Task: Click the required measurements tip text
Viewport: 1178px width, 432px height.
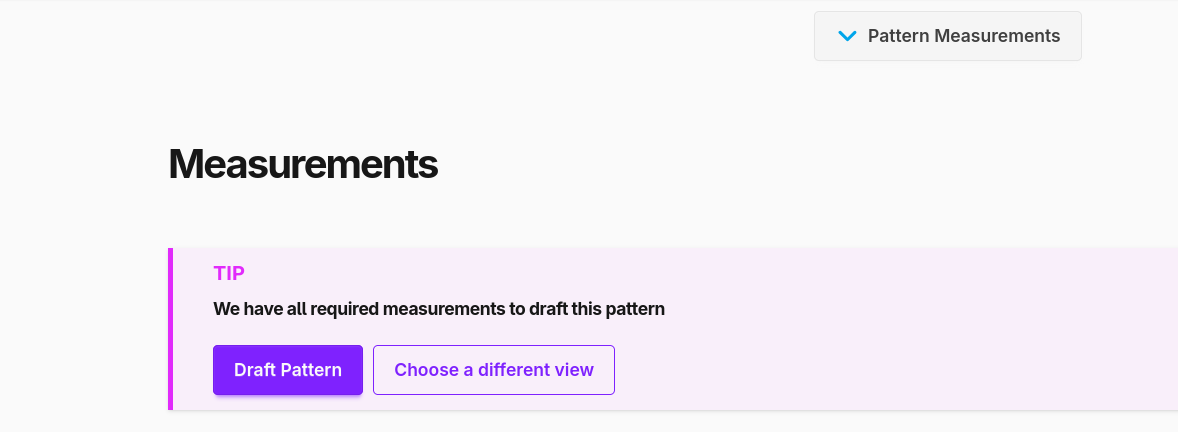Action: [x=439, y=309]
